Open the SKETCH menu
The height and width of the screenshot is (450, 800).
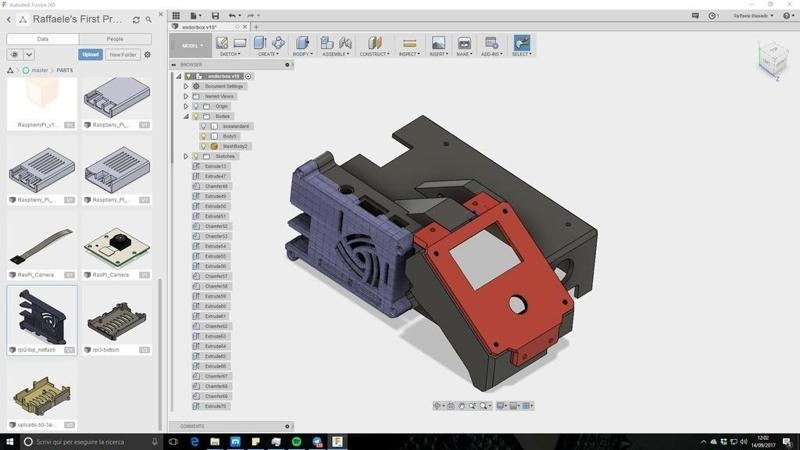coord(230,54)
